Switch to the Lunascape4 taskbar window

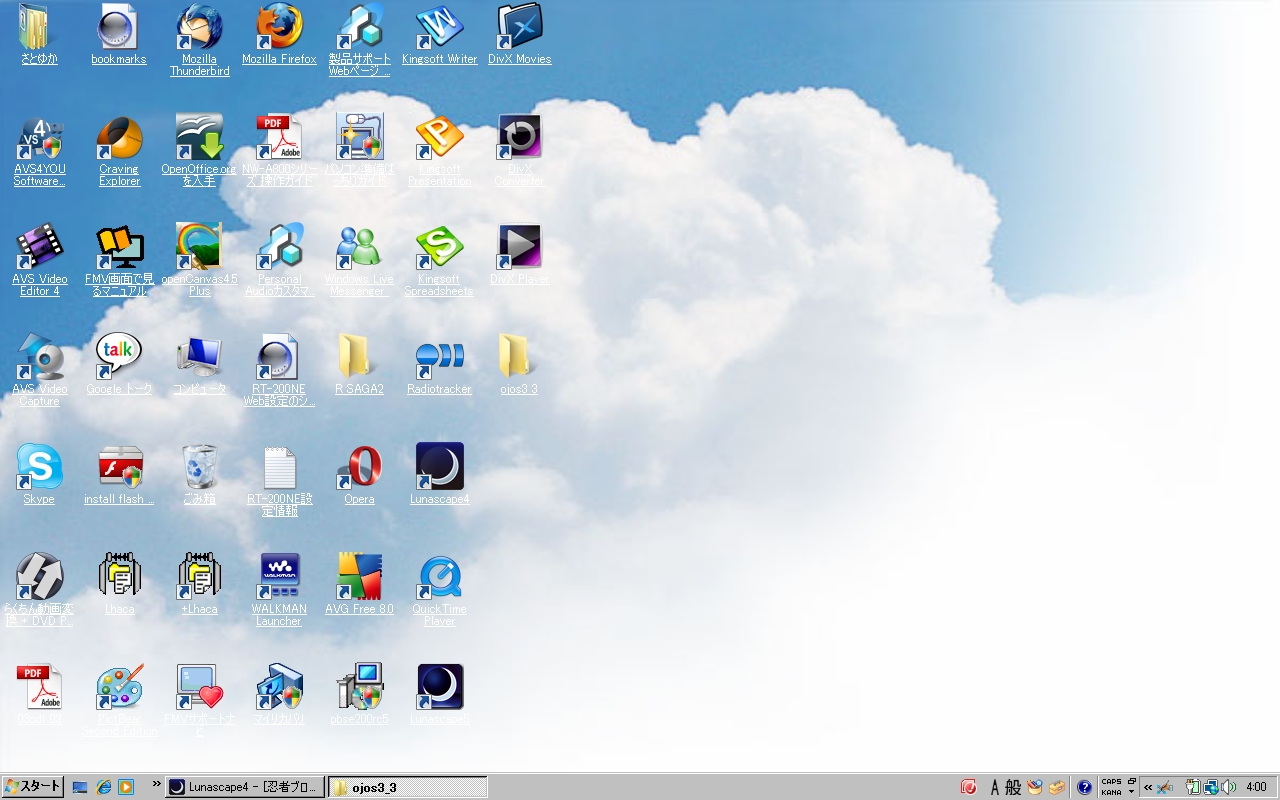click(246, 787)
